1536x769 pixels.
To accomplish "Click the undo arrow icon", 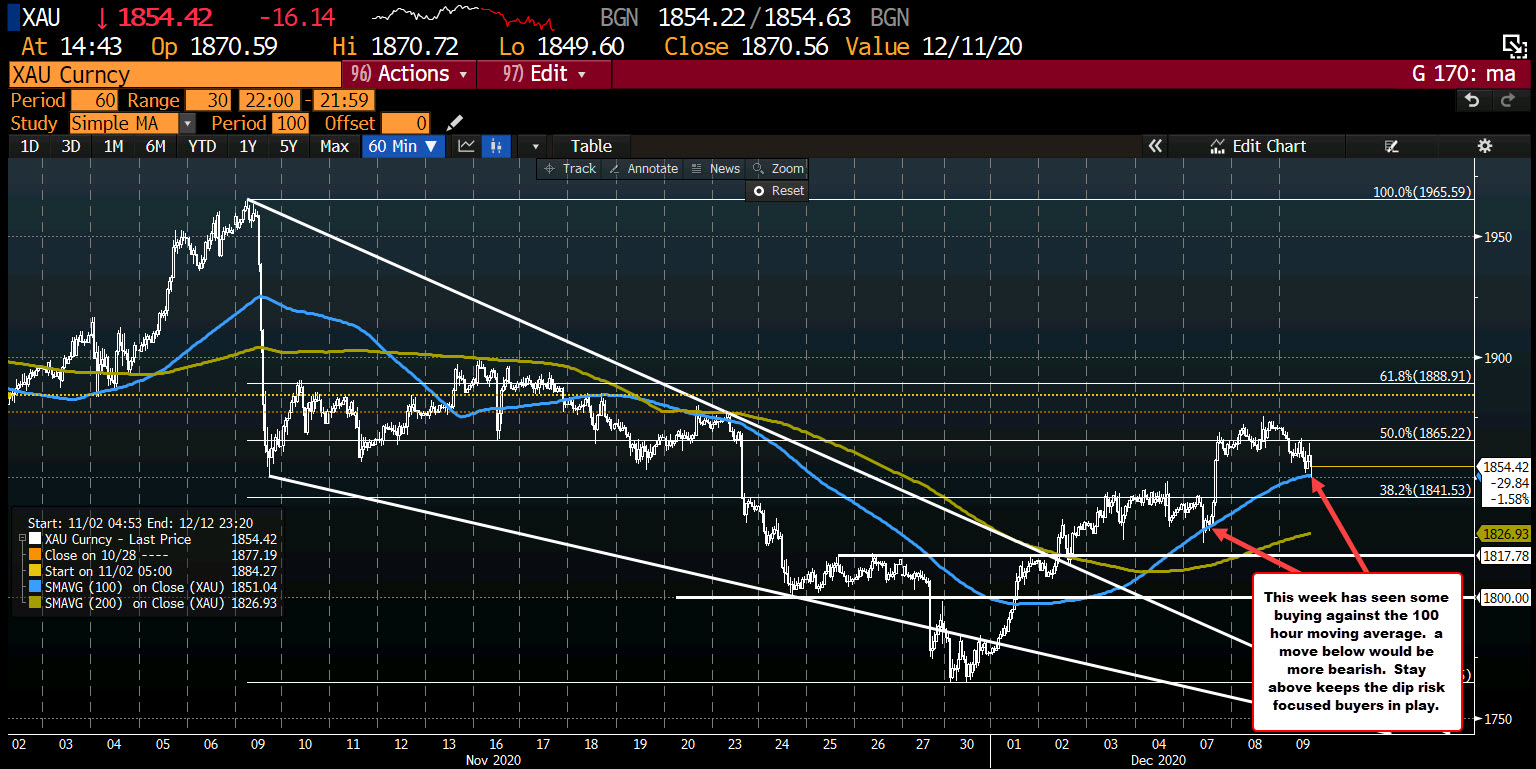I will 1472,100.
